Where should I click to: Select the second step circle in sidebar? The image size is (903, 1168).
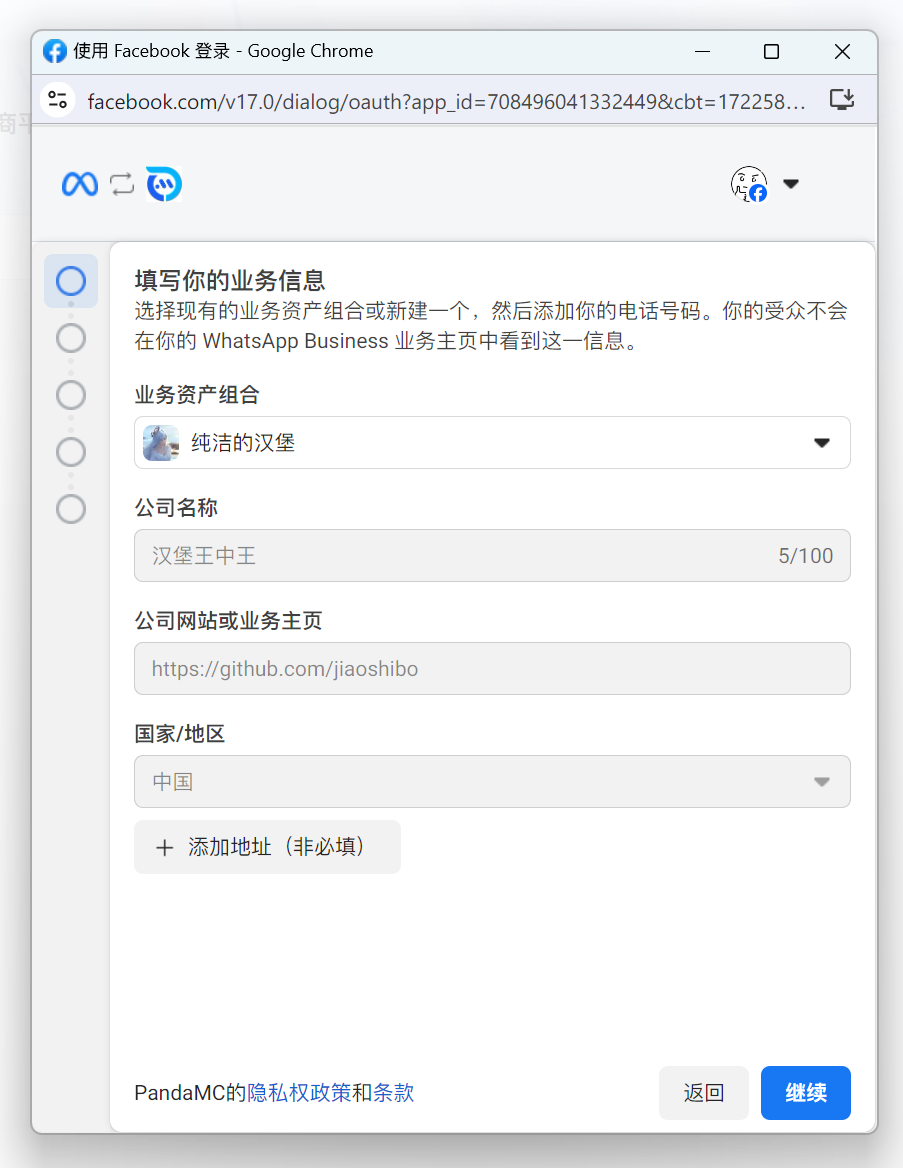pyautogui.click(x=71, y=339)
